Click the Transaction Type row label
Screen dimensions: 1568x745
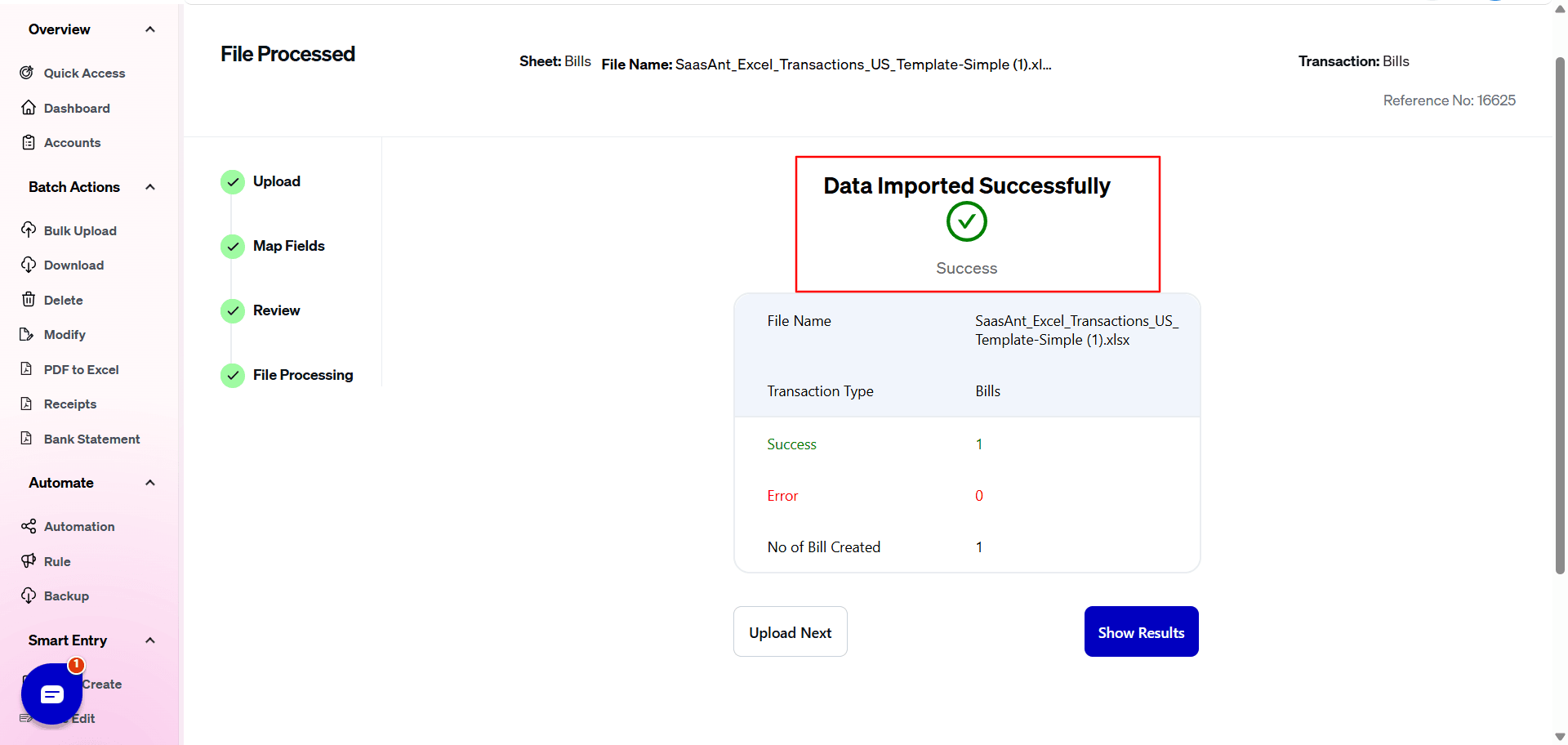(820, 391)
